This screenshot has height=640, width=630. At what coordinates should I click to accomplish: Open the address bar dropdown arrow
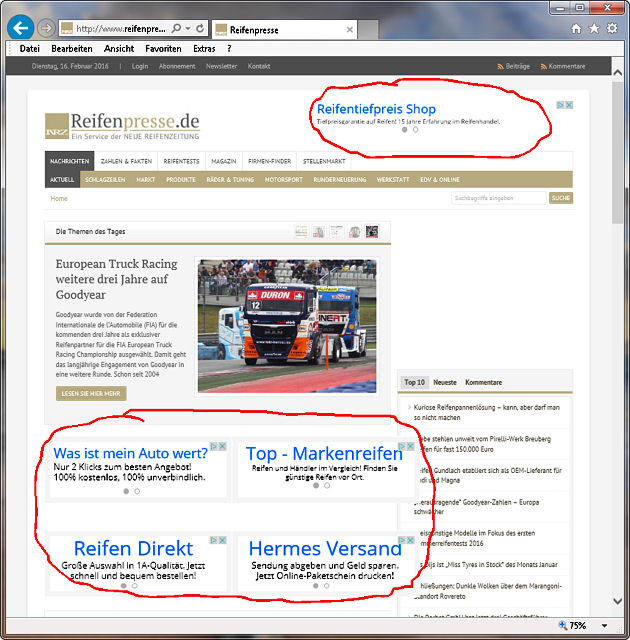(x=188, y=29)
